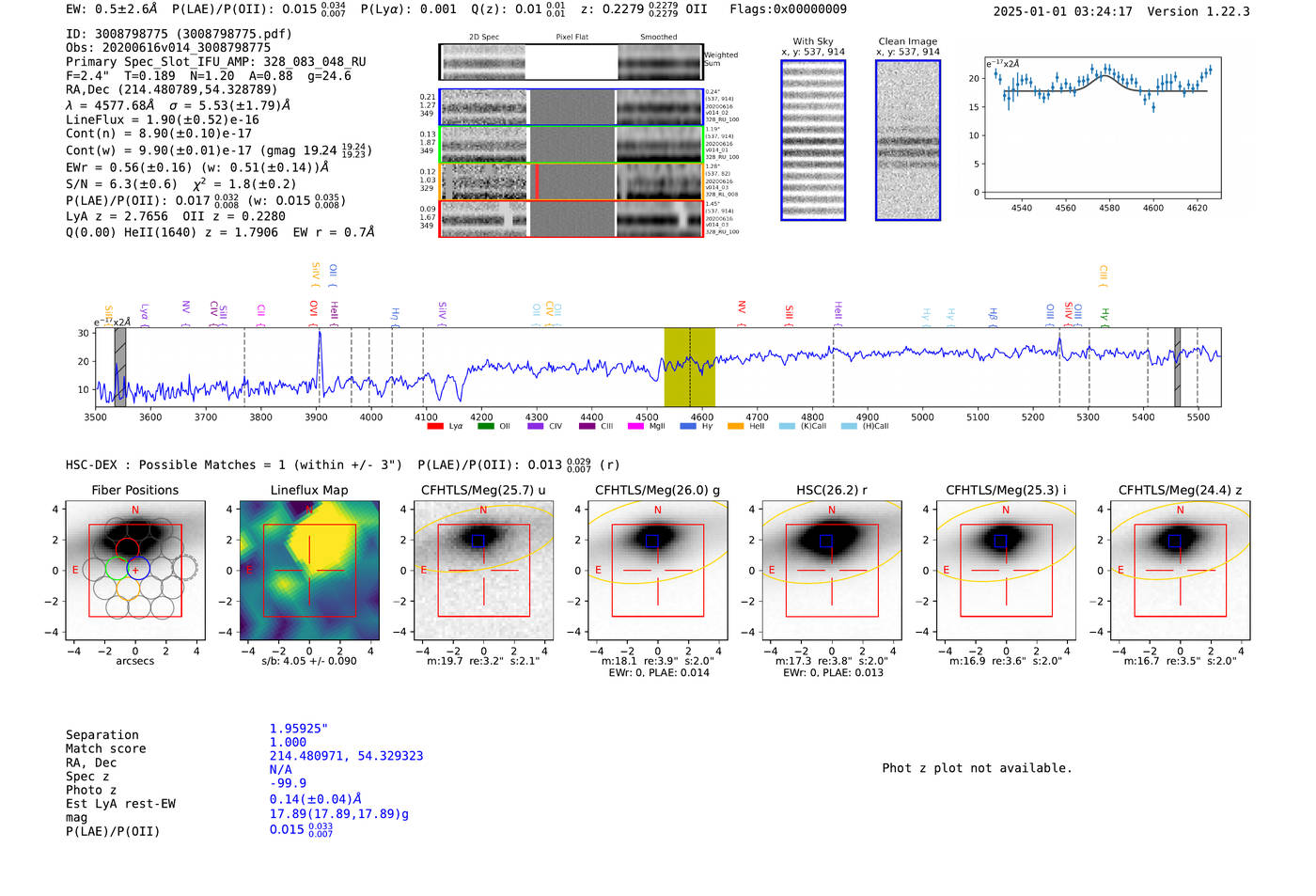The height and width of the screenshot is (896, 1316).
Task: Click the green fiber circle in Fiber Positions
Action: [118, 569]
